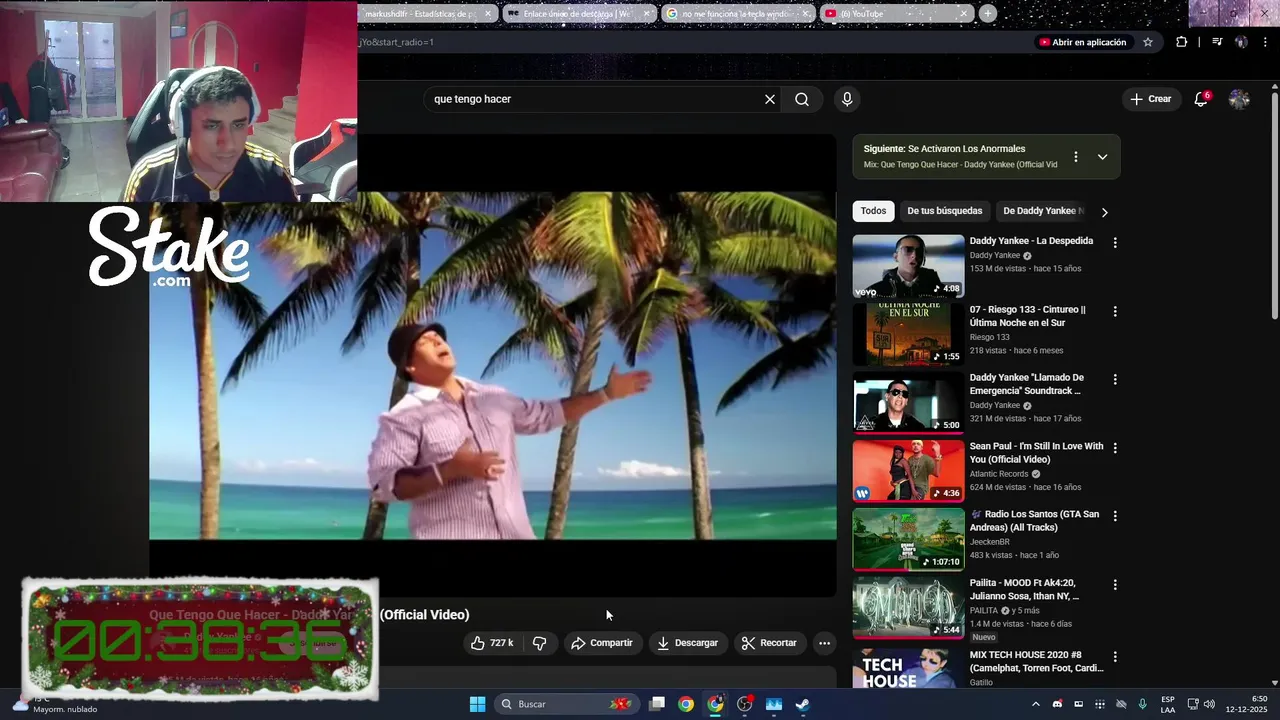Switch ESP LAA input language
Viewport: 1280px width, 720px height.
tap(1168, 704)
